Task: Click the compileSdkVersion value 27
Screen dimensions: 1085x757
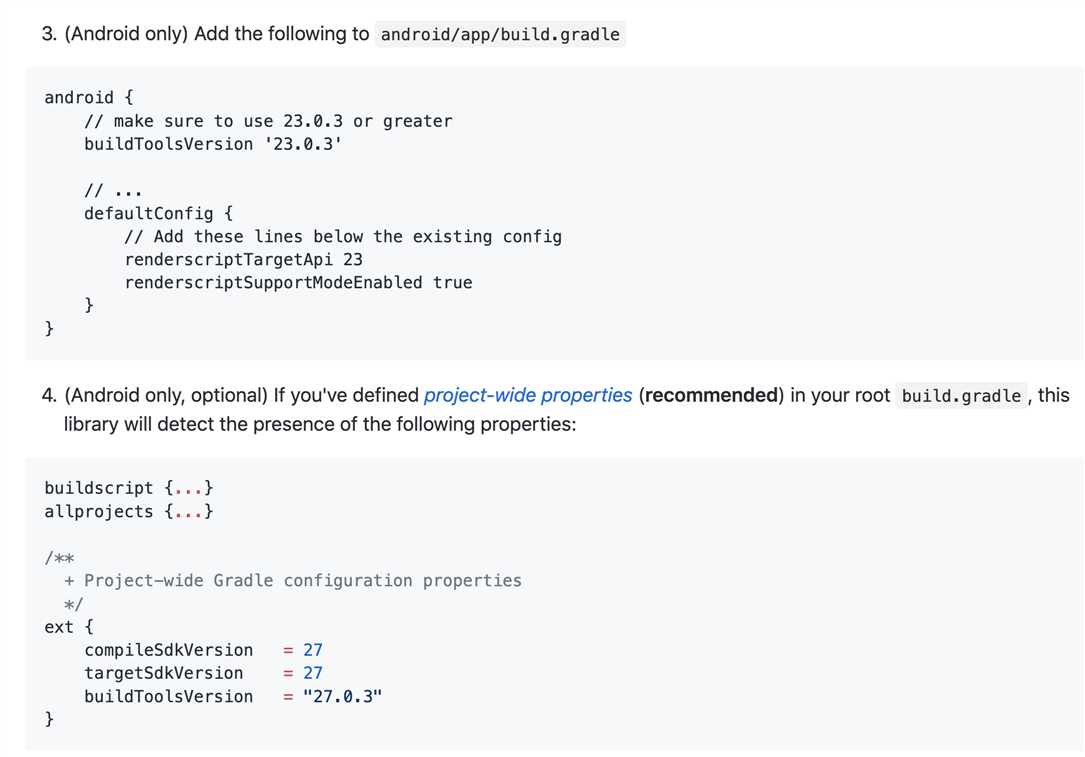Action: 313,650
